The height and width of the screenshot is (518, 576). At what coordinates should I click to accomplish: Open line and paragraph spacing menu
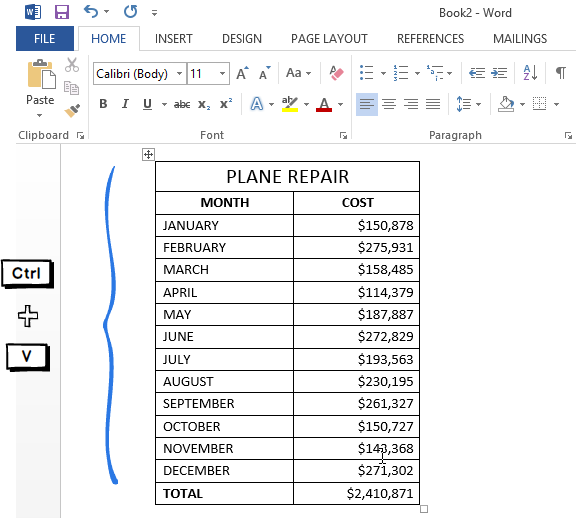(468, 104)
